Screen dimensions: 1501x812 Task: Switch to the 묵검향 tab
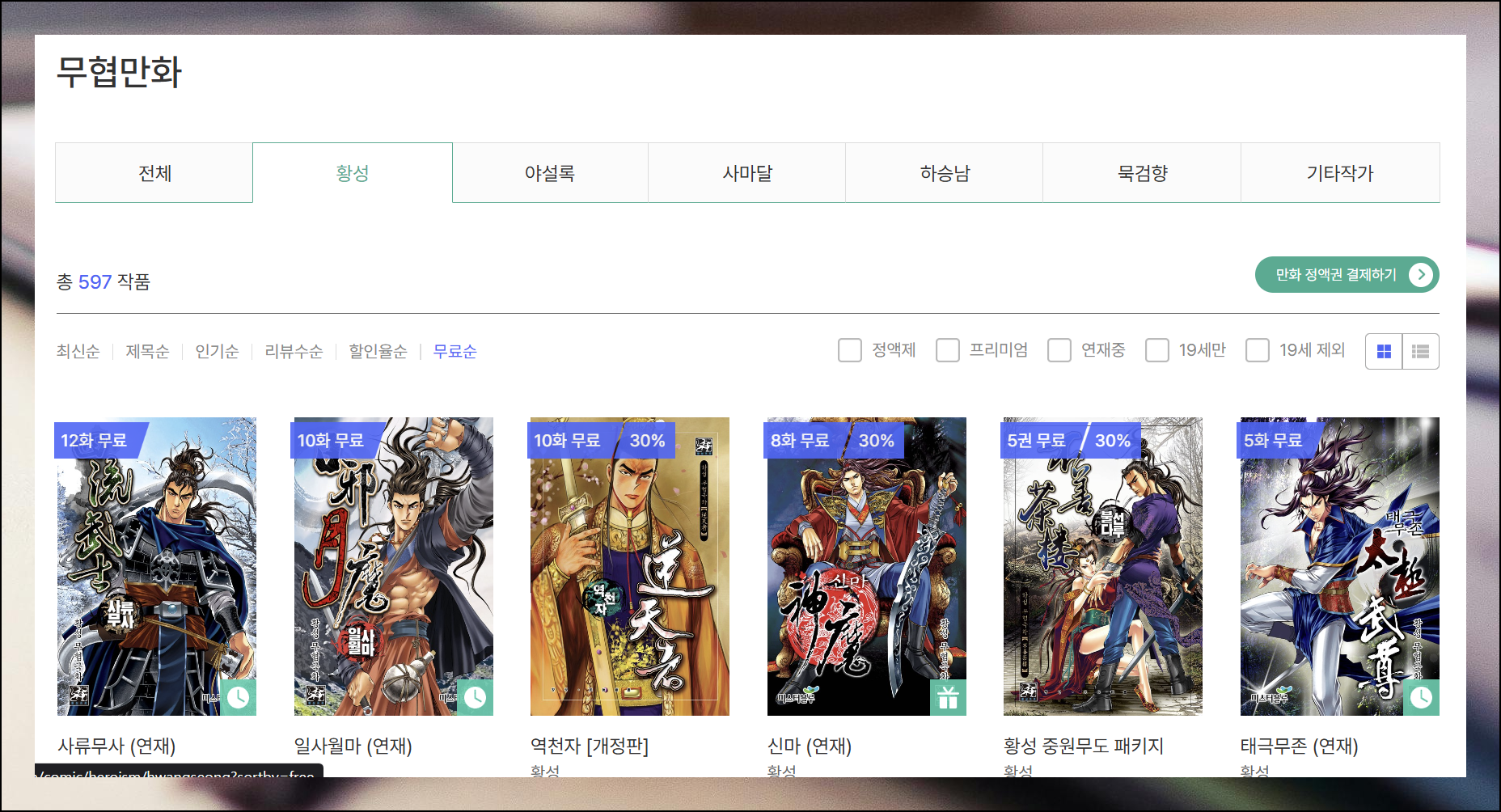click(x=1142, y=172)
